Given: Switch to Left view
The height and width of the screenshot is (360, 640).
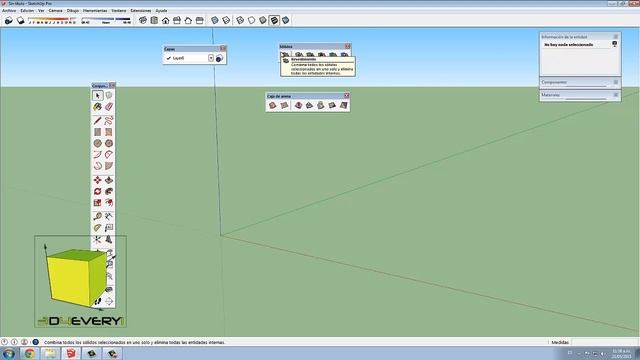Looking at the screenshot, I should tap(200, 20).
